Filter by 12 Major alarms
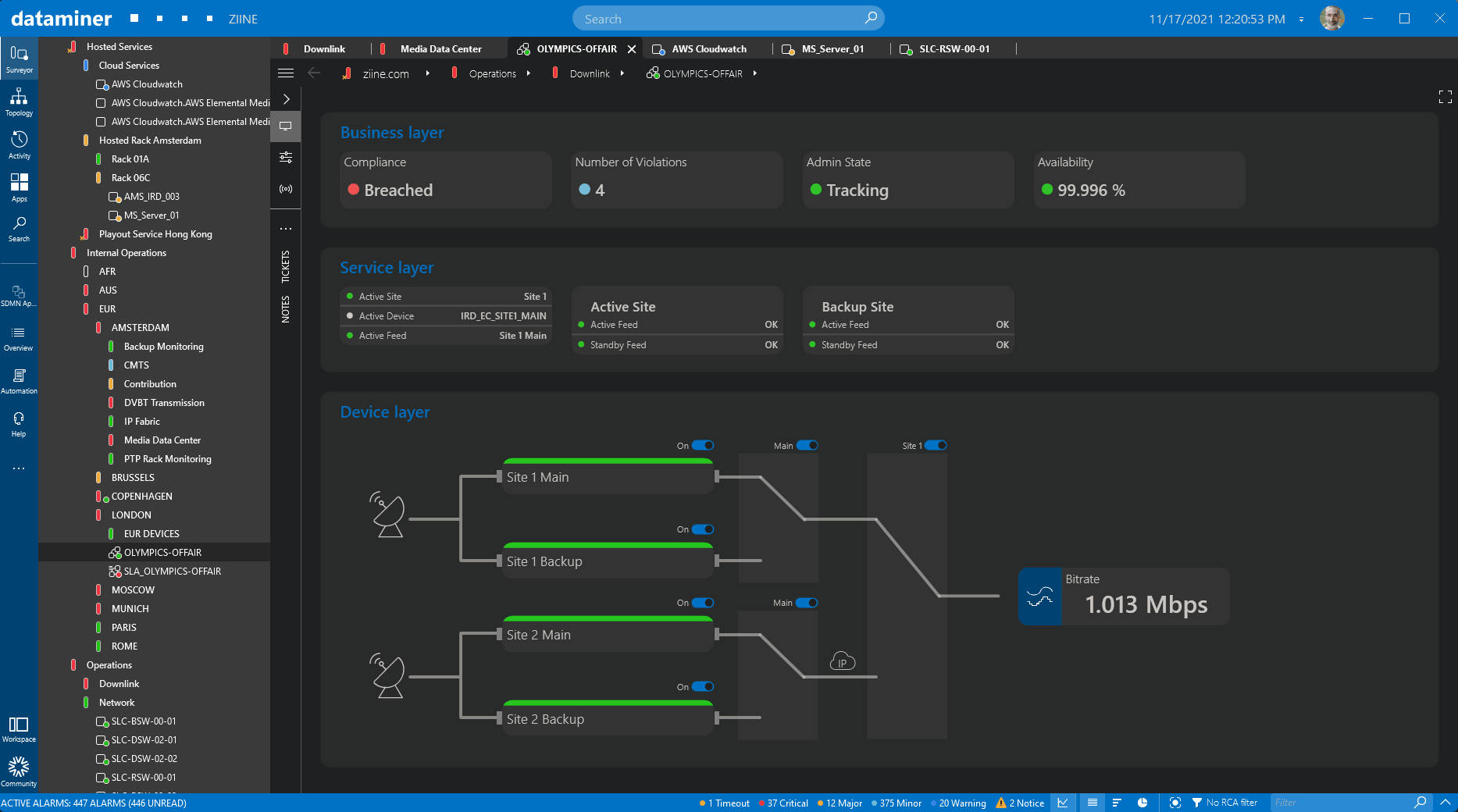Viewport: 1458px width, 812px height. coord(840,803)
